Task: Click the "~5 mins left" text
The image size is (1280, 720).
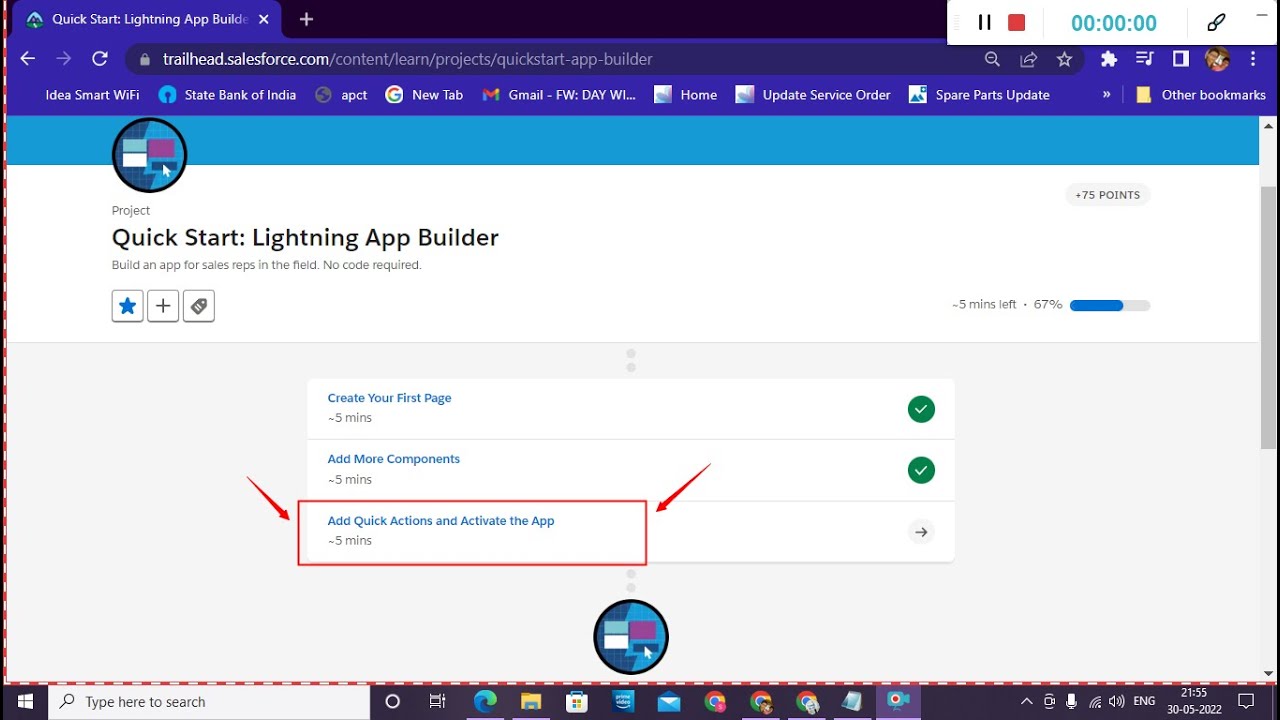Action: (x=984, y=305)
